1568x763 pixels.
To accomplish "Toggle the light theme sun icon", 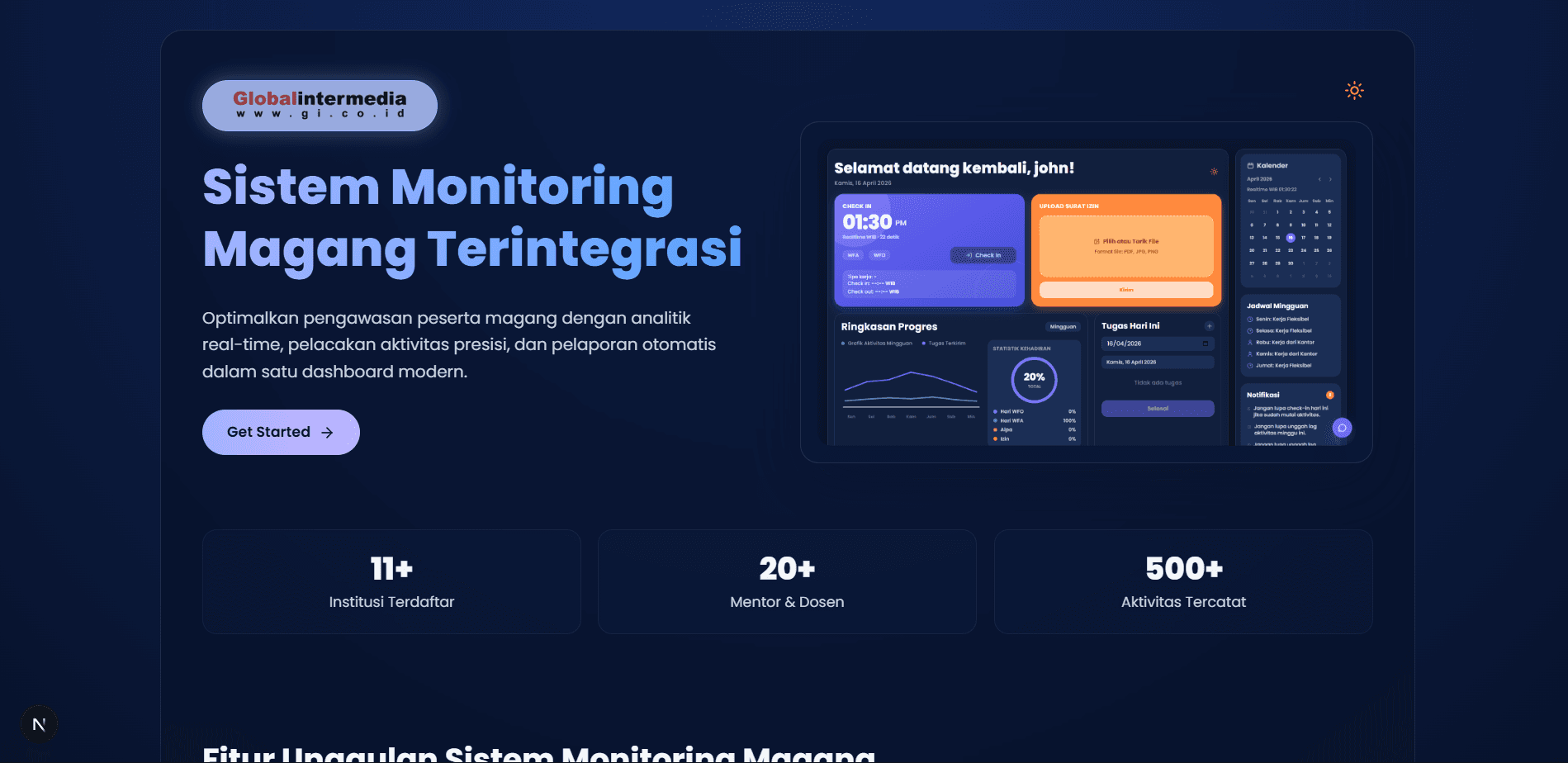I will pyautogui.click(x=1354, y=90).
